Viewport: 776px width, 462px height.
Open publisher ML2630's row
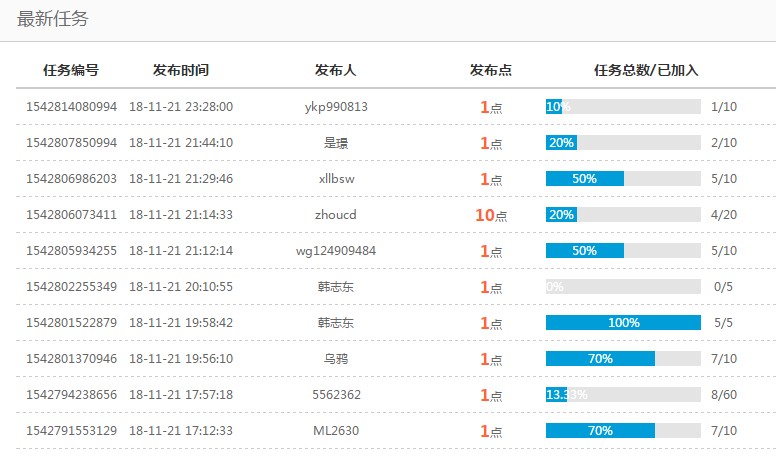[x=336, y=431]
